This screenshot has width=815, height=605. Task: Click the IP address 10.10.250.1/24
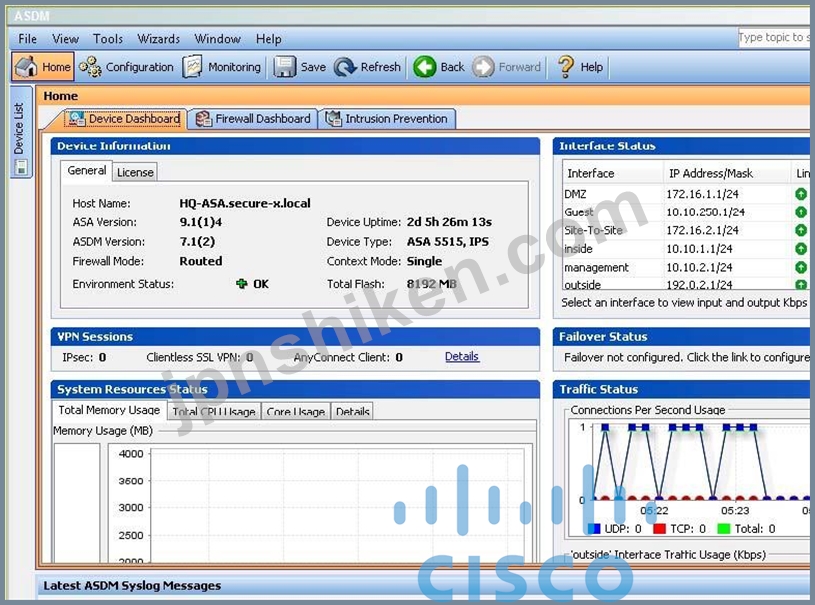pos(705,212)
